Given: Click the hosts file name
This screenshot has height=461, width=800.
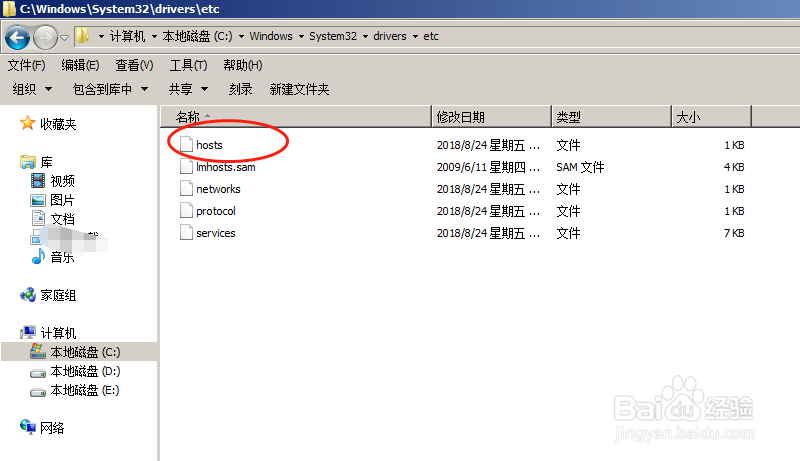Looking at the screenshot, I should click(x=209, y=145).
